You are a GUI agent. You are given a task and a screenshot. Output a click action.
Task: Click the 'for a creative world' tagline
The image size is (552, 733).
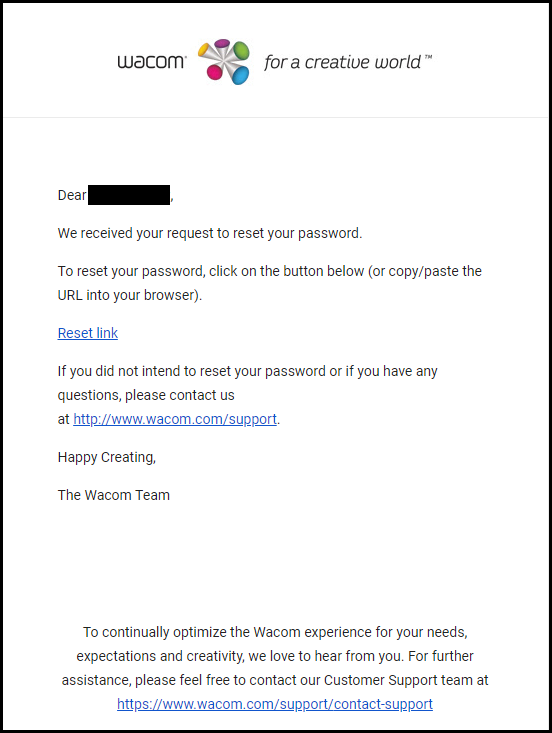[342, 62]
